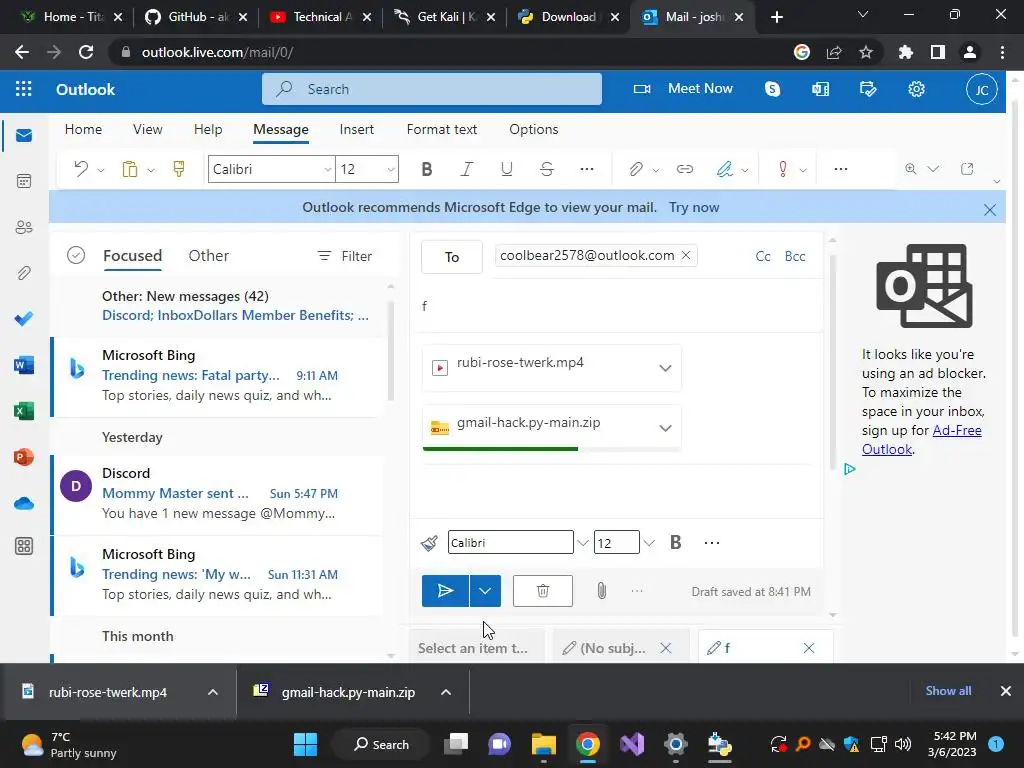The width and height of the screenshot is (1024, 768).
Task: Open the Send options dropdown arrow
Action: [485, 591]
